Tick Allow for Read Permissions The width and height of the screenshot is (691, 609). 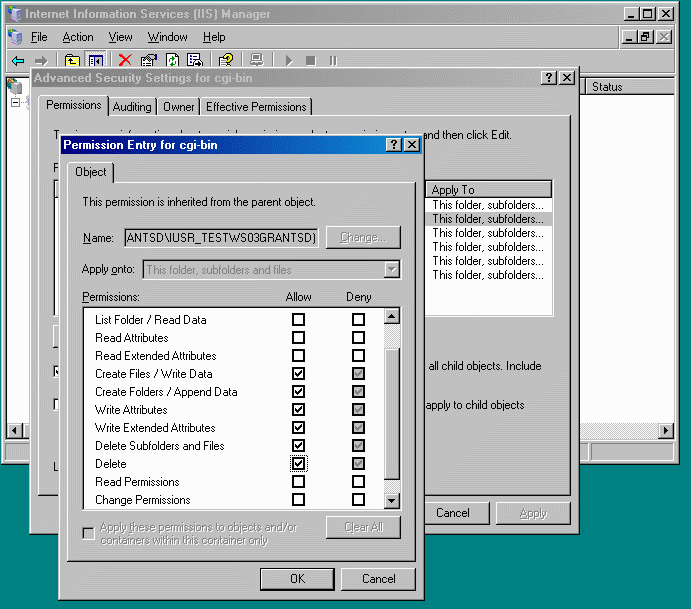pyautogui.click(x=298, y=482)
